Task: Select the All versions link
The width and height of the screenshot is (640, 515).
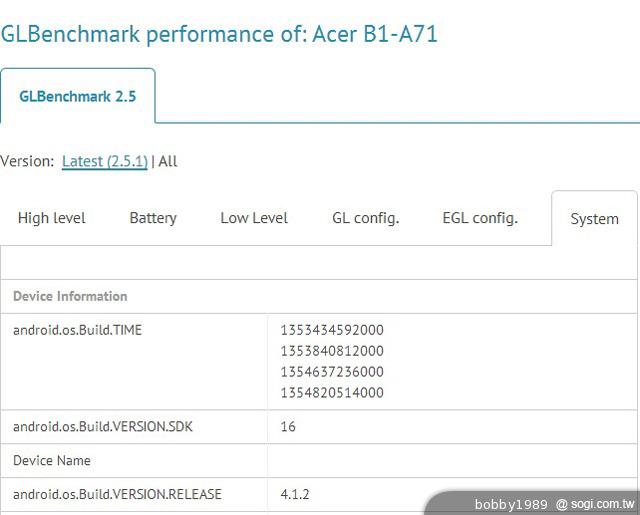Action: click(x=168, y=161)
